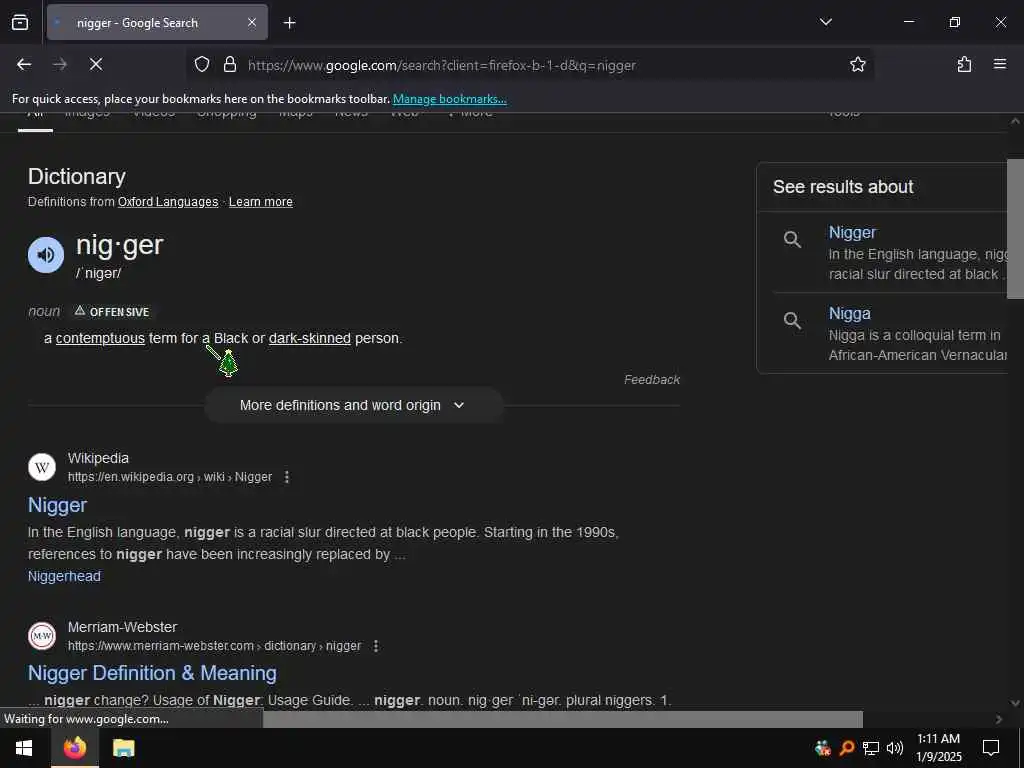
Task: Send Feedback on the dictionary box
Action: pyautogui.click(x=652, y=379)
